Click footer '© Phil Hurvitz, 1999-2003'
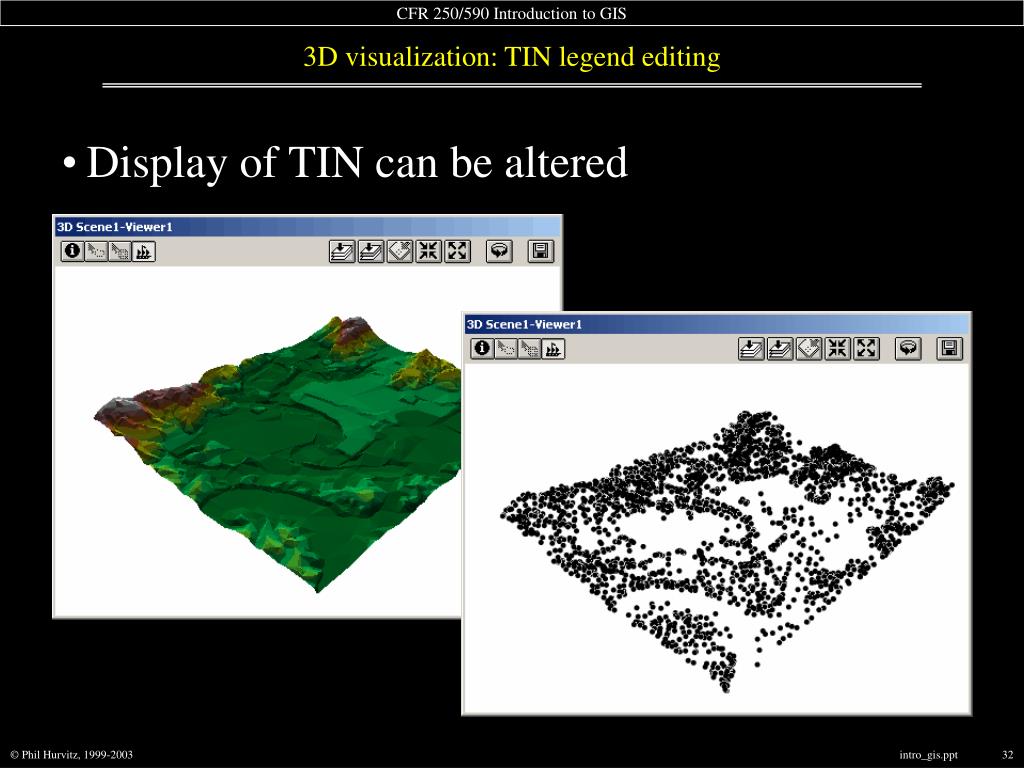Image resolution: width=1024 pixels, height=768 pixels. (72, 755)
